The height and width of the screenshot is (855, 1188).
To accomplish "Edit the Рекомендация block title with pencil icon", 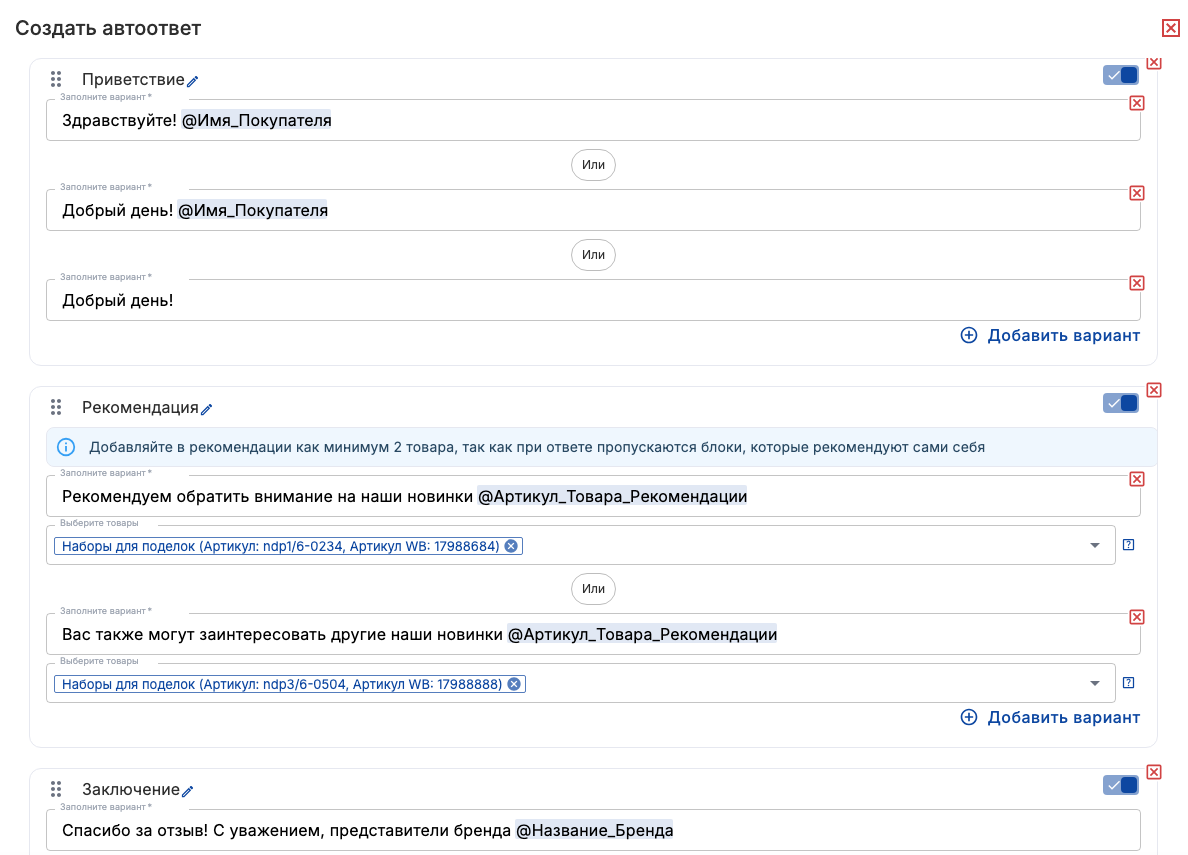I will click(207, 409).
